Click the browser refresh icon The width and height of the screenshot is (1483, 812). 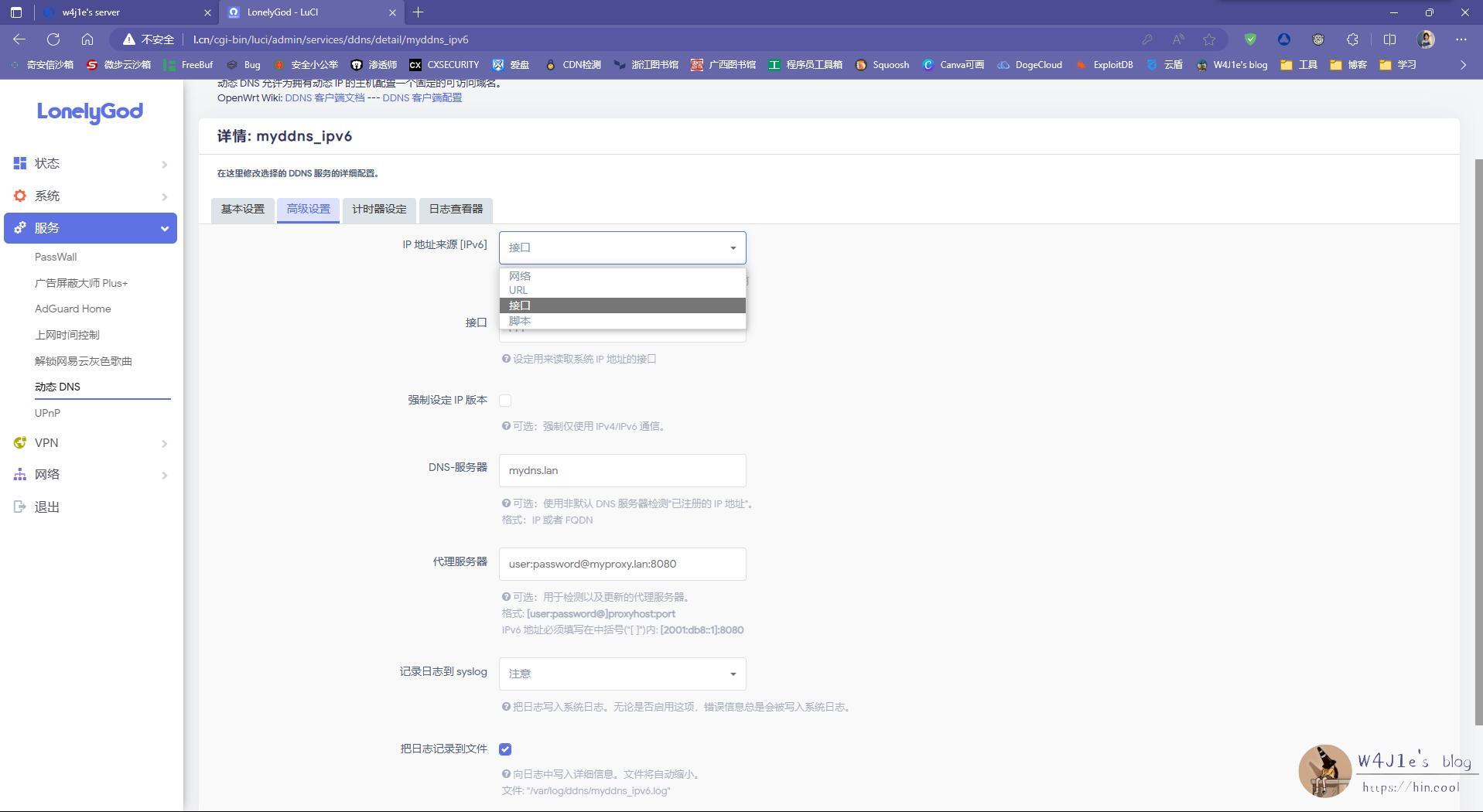tap(53, 39)
